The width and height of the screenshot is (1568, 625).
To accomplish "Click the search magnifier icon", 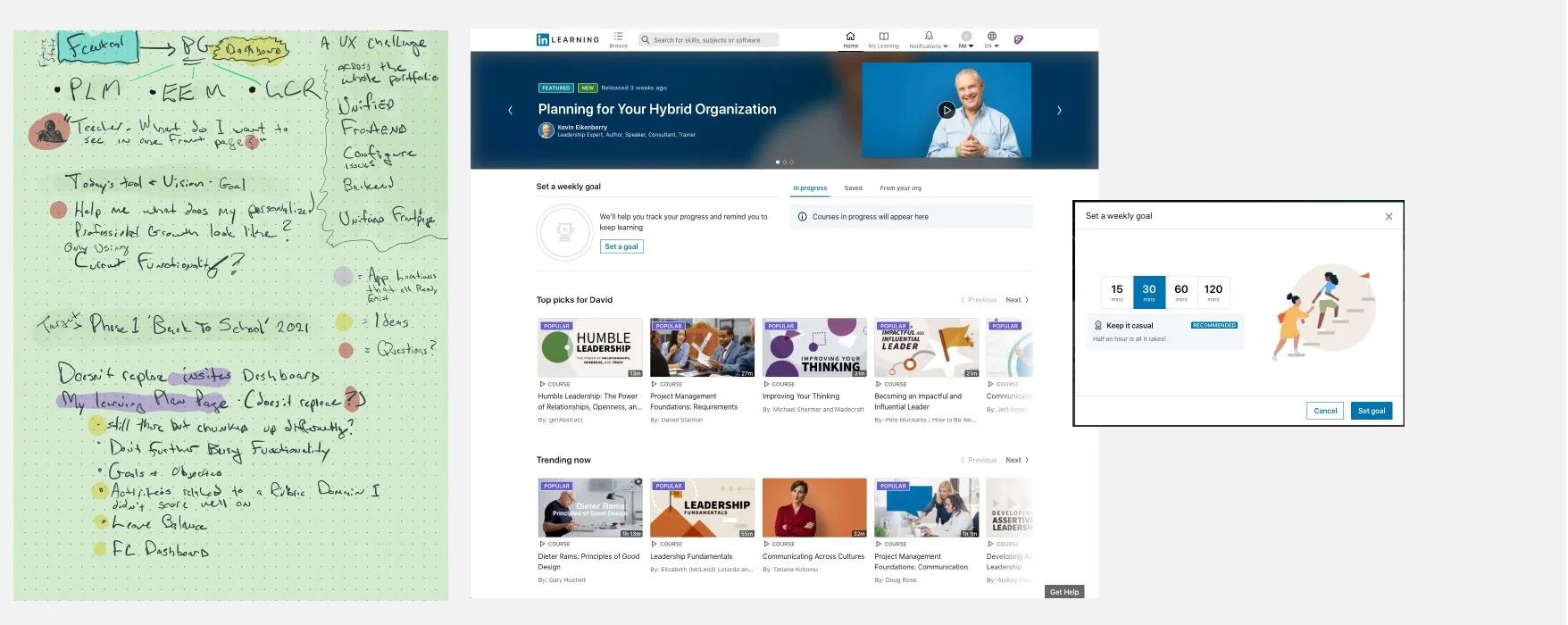I will [x=645, y=39].
